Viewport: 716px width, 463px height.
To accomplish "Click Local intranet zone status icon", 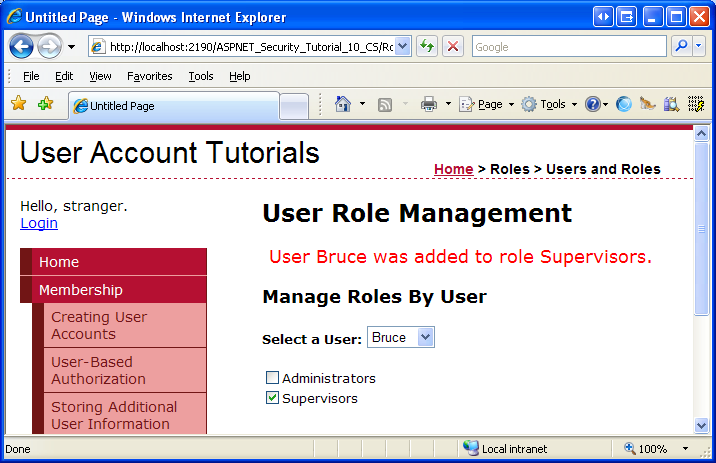I will 470,448.
